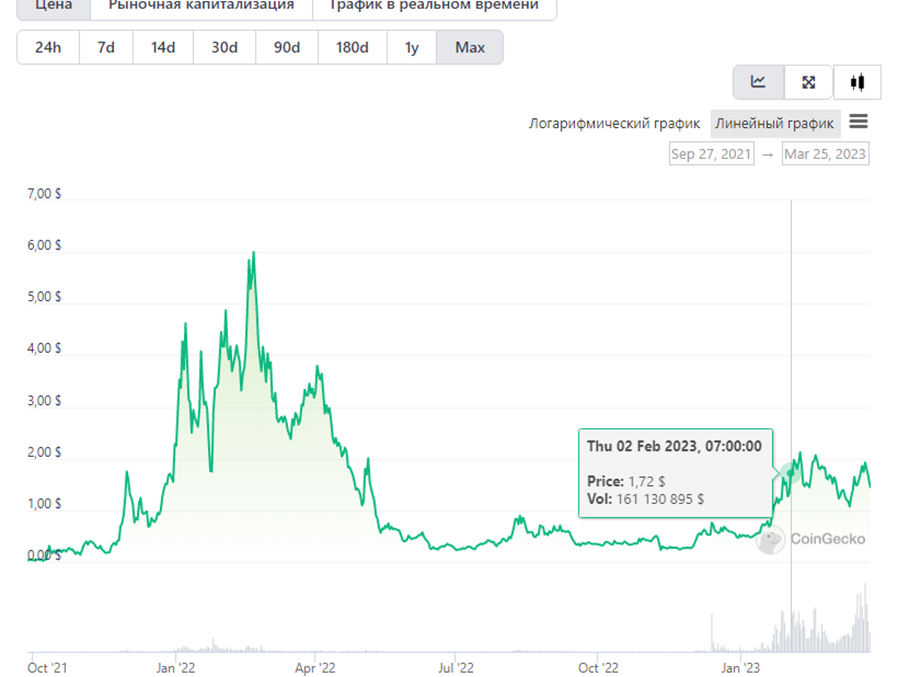Select the Цена tab
The image size is (898, 677).
click(x=54, y=7)
